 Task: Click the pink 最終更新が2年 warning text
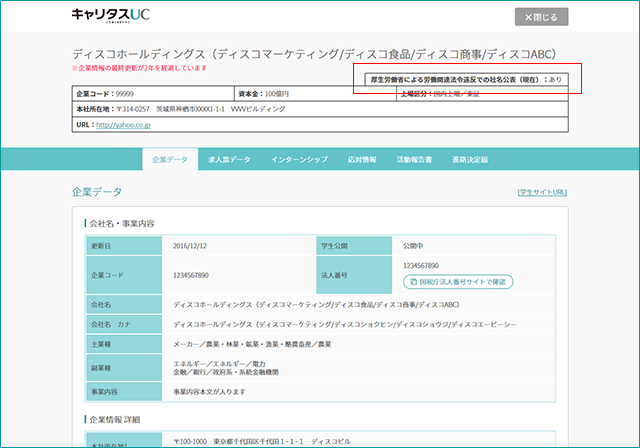click(139, 68)
